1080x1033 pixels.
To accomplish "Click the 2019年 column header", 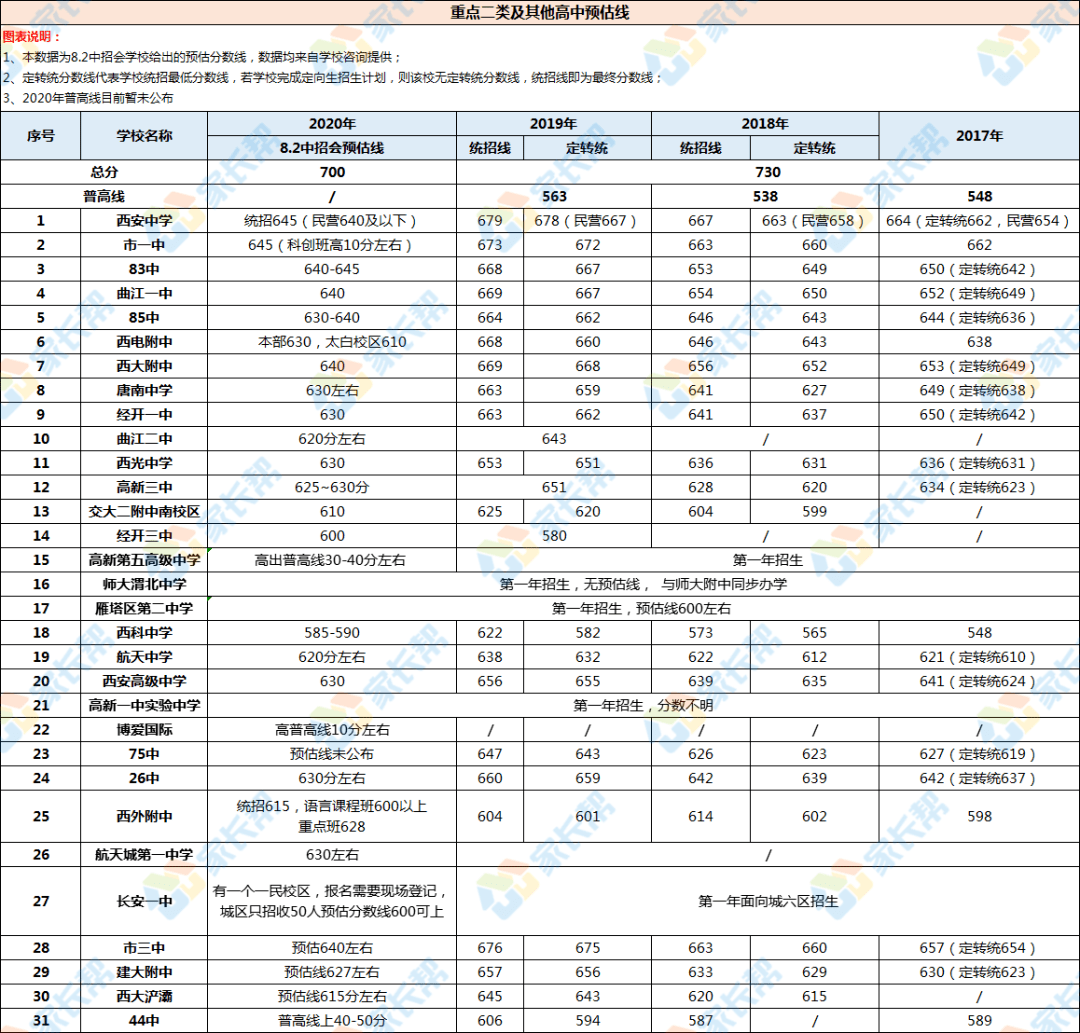I will point(553,122).
